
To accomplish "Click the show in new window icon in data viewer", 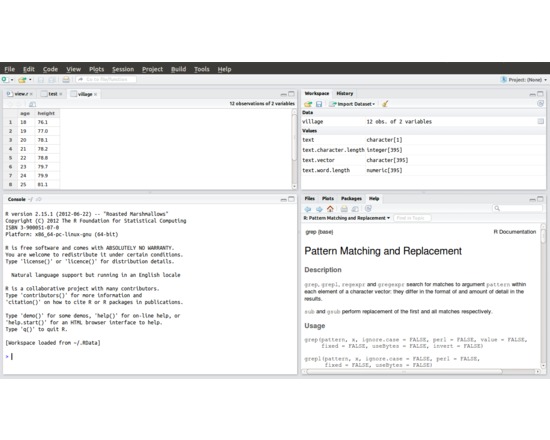I will 32,104.
